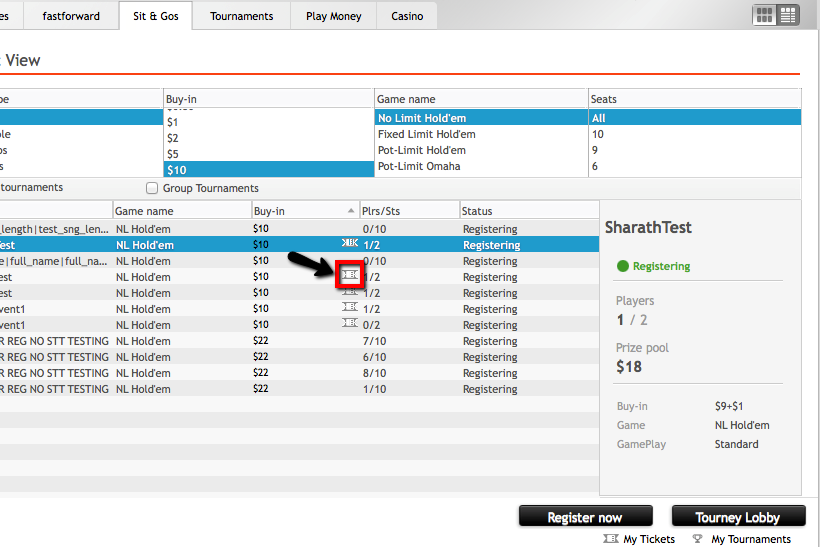Select $2 in Buy-in filter
Screen dimensions: 820x547
(269, 138)
